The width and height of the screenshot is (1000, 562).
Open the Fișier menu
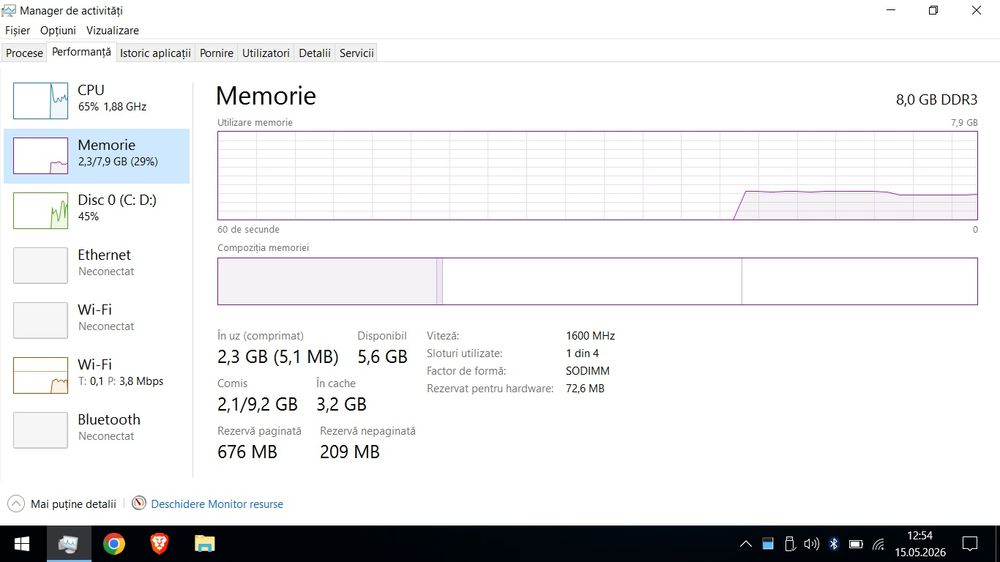17,30
